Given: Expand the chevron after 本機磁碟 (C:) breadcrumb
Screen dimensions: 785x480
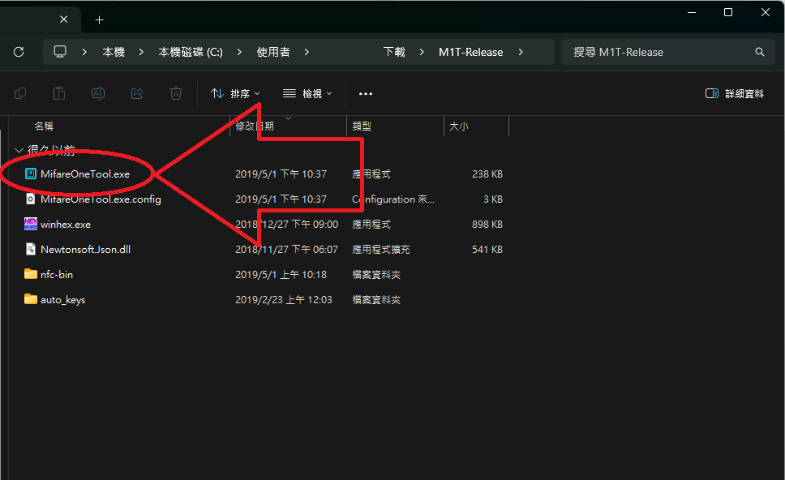Looking at the screenshot, I should pos(239,52).
